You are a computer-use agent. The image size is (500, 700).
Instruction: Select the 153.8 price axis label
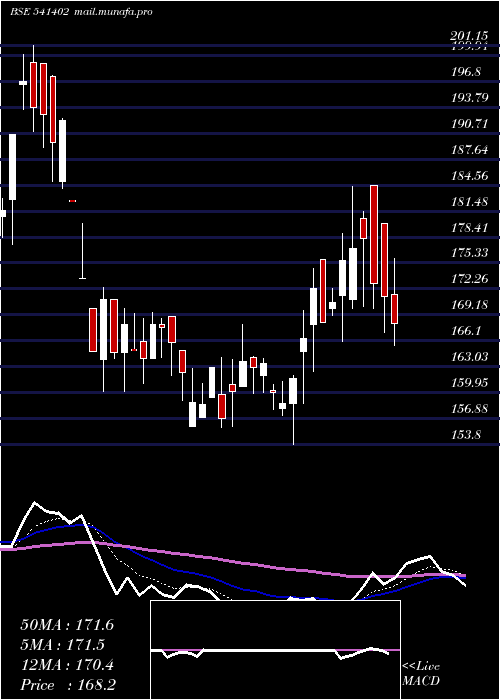pos(466,434)
